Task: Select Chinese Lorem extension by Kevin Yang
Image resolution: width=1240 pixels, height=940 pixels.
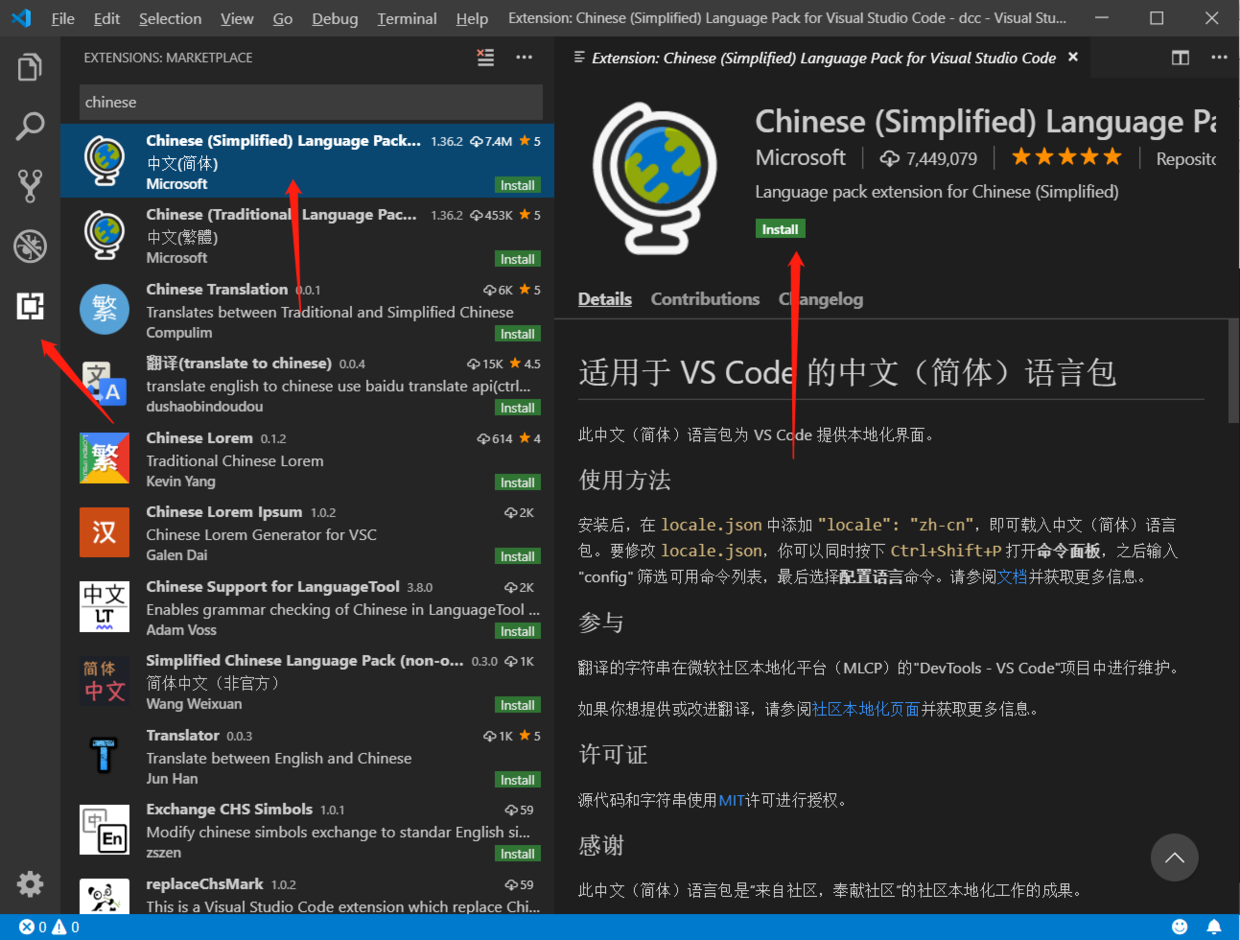Action: [307, 458]
